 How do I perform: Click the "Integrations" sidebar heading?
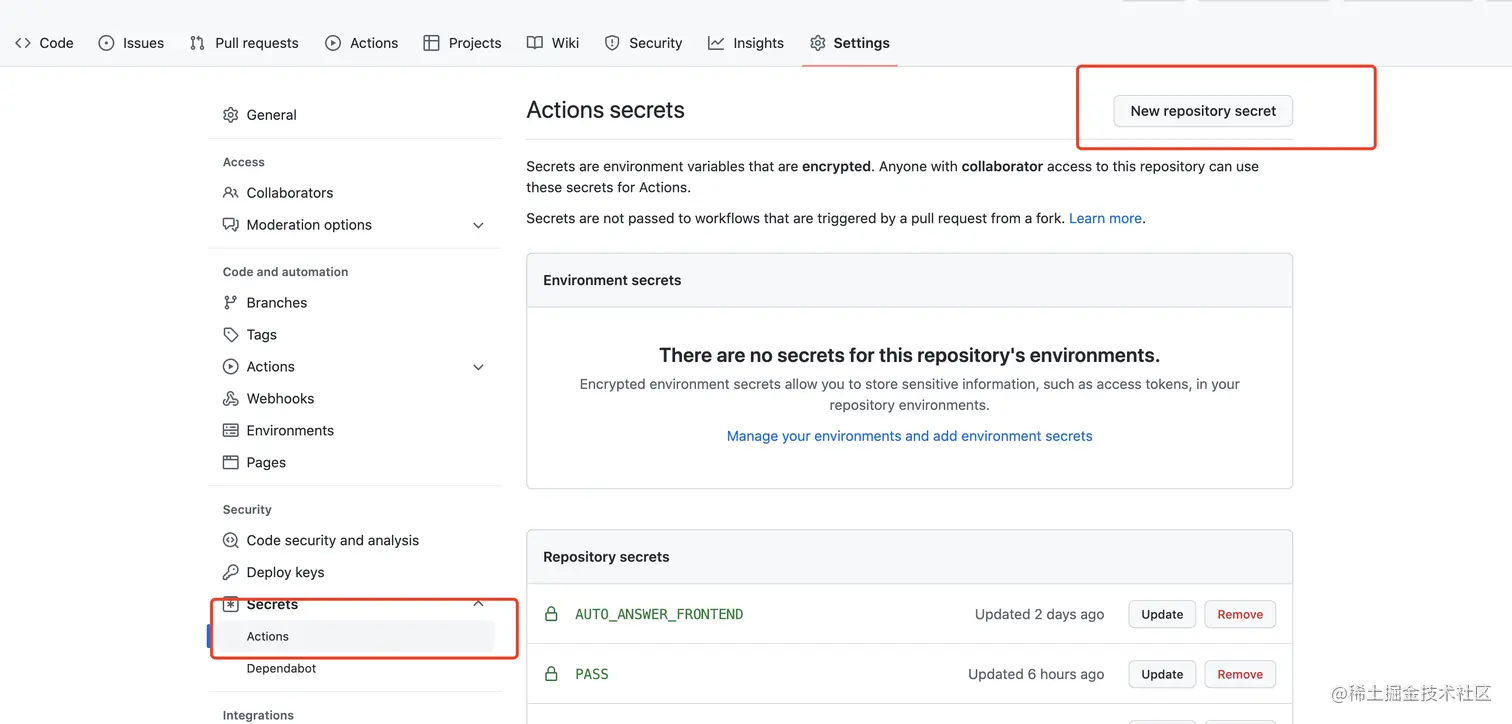coord(258,715)
